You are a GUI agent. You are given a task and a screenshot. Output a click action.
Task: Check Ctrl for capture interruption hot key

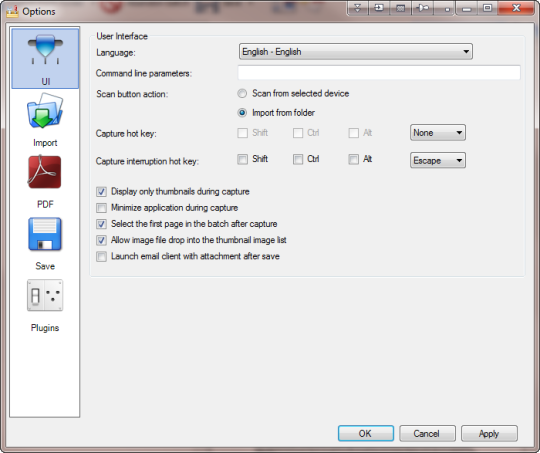click(298, 159)
